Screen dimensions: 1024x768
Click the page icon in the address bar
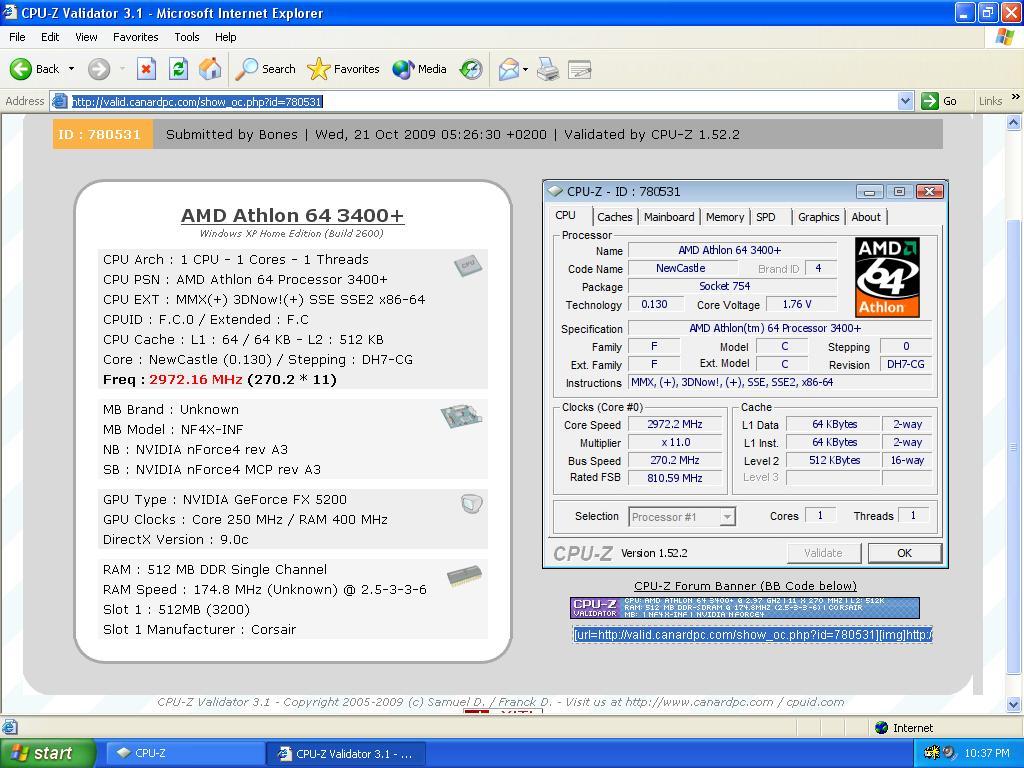[59, 101]
